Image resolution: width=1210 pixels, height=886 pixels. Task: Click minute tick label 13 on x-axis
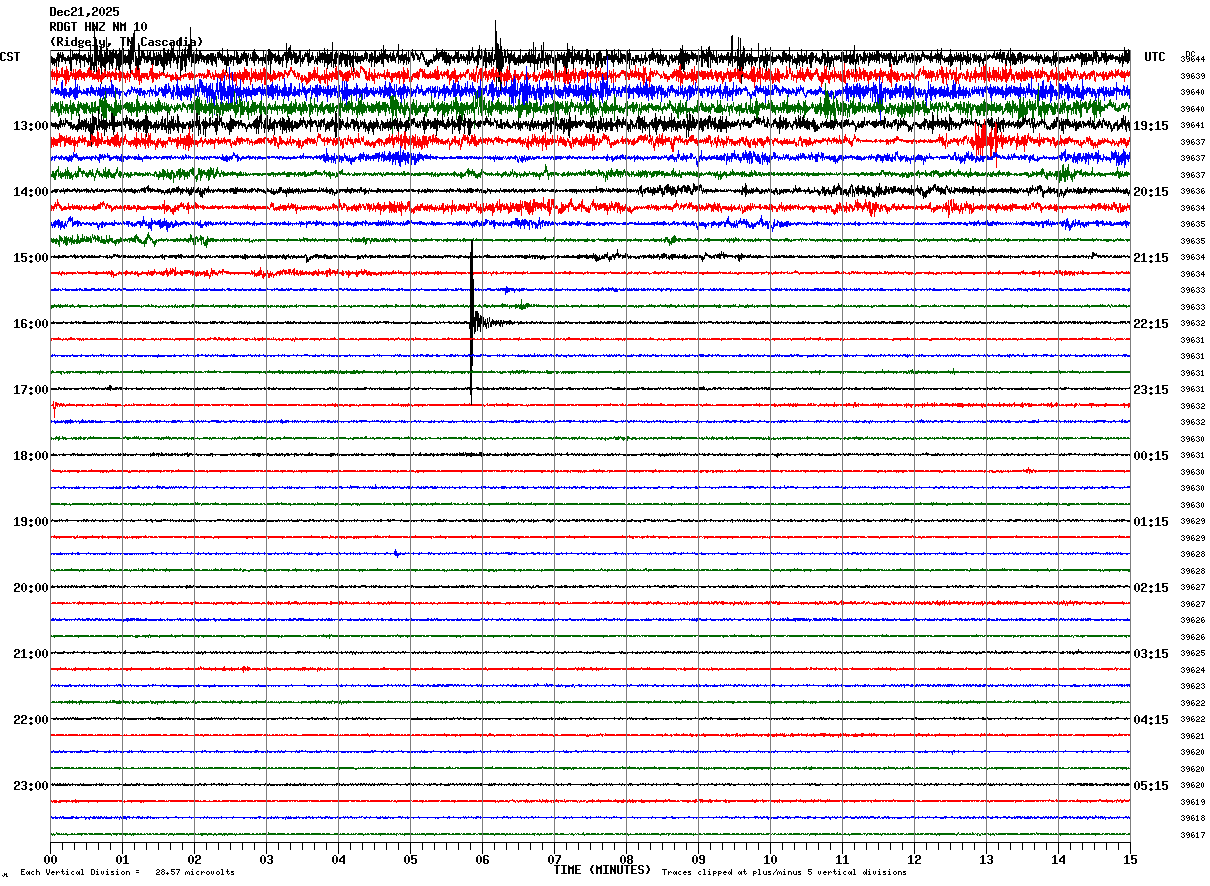(986, 859)
